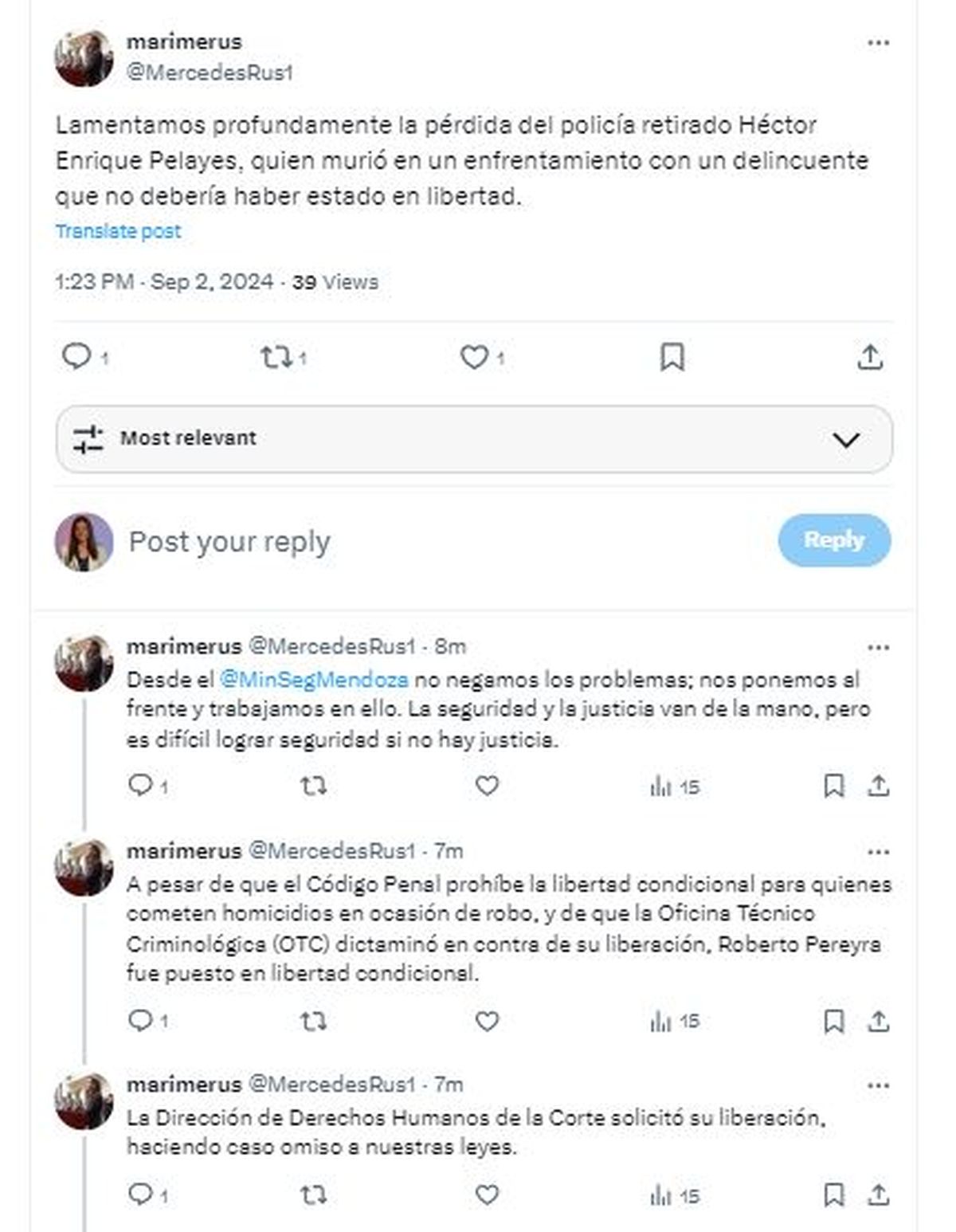Repost the main post by marimerus

276,357
